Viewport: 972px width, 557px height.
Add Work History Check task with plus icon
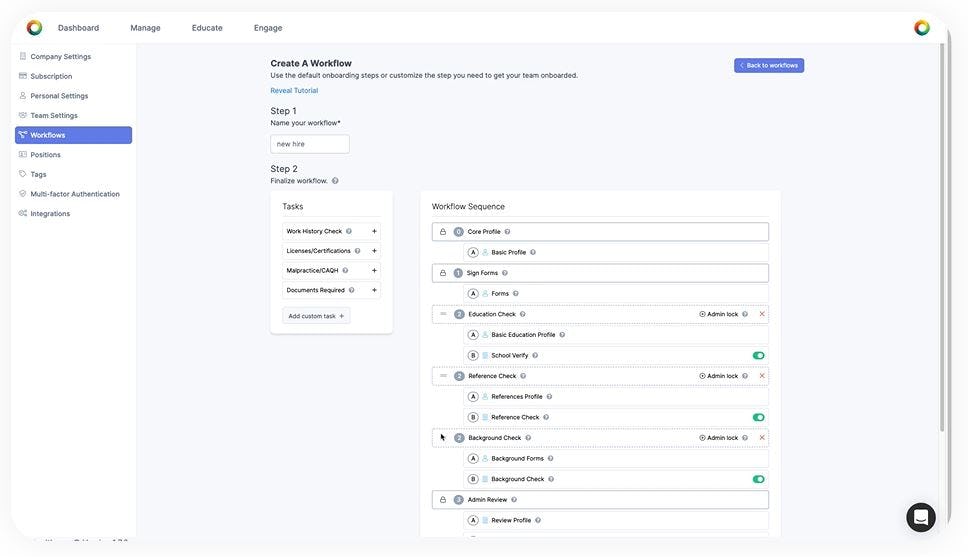tap(374, 231)
